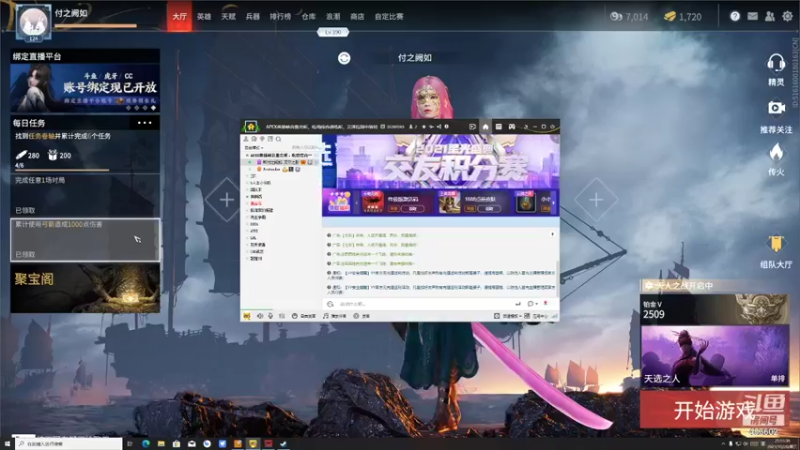Open the 商店 tab
This screenshot has width=800, height=450.
[x=357, y=16]
